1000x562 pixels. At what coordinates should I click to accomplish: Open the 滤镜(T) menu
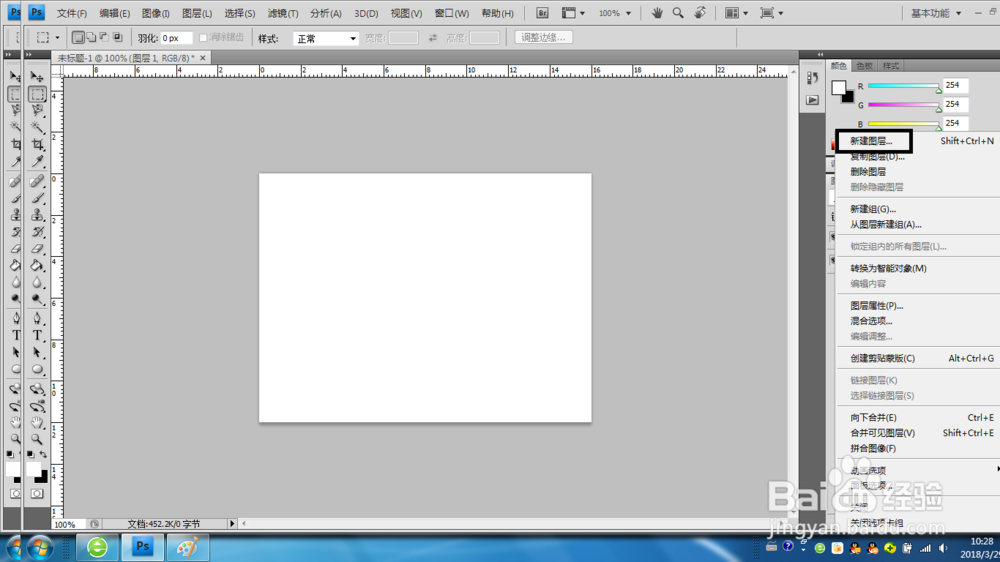[283, 13]
